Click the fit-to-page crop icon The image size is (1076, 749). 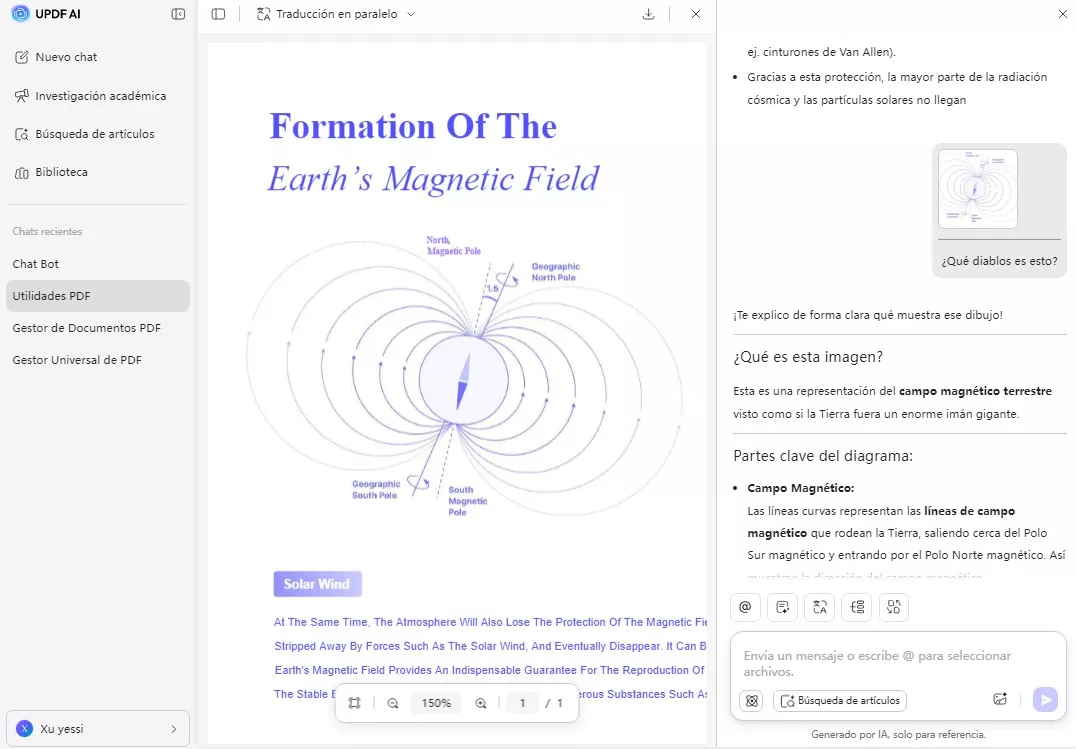pyautogui.click(x=354, y=703)
